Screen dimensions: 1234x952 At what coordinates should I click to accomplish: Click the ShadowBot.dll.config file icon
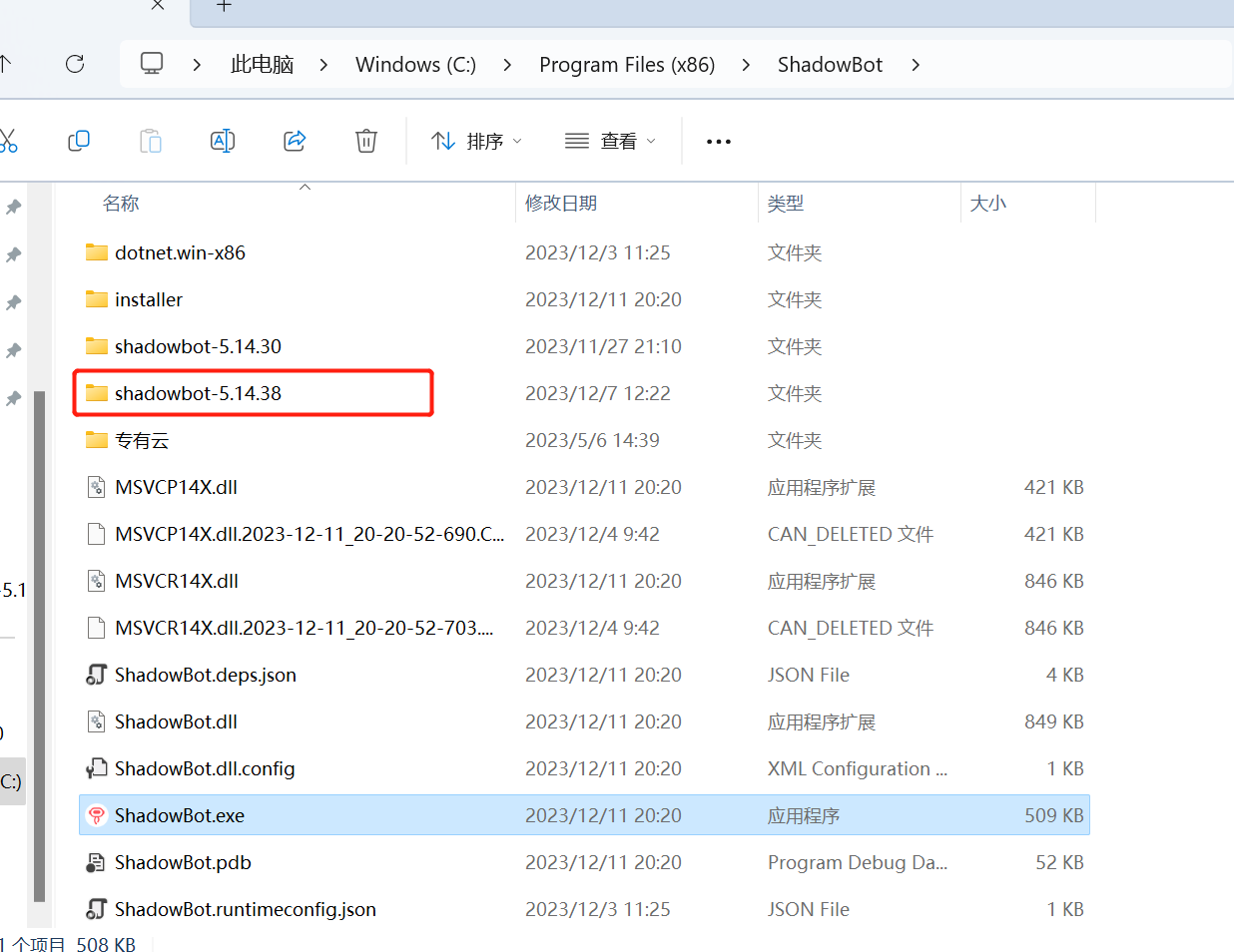[x=97, y=768]
